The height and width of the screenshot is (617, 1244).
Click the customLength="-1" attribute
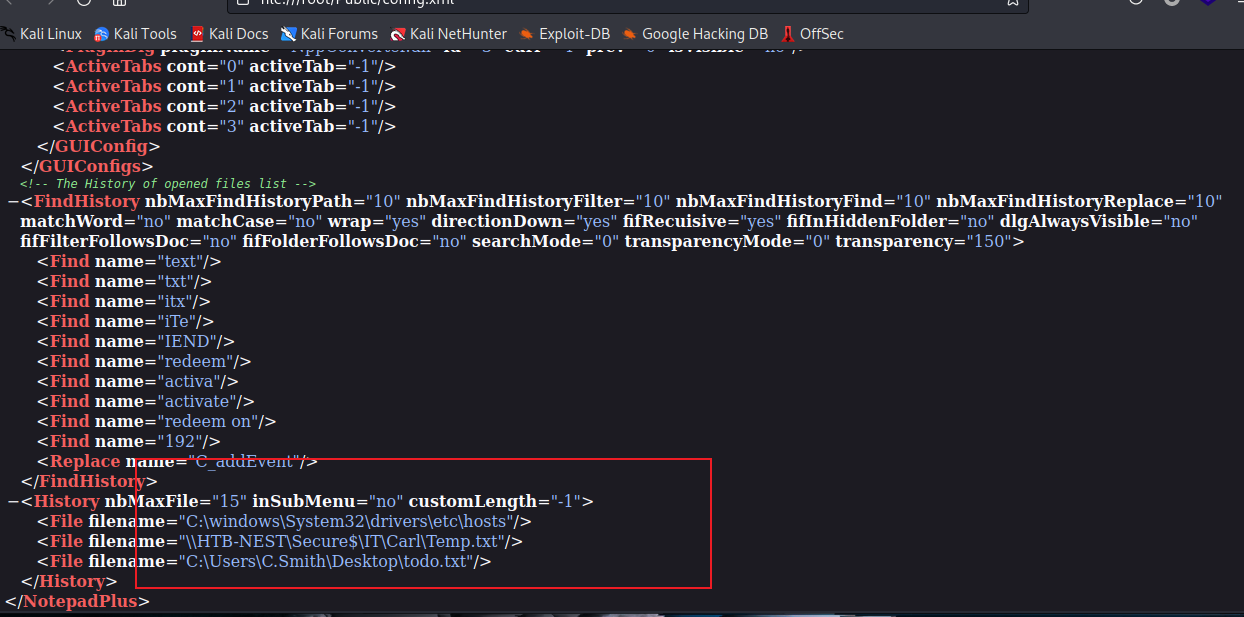496,501
